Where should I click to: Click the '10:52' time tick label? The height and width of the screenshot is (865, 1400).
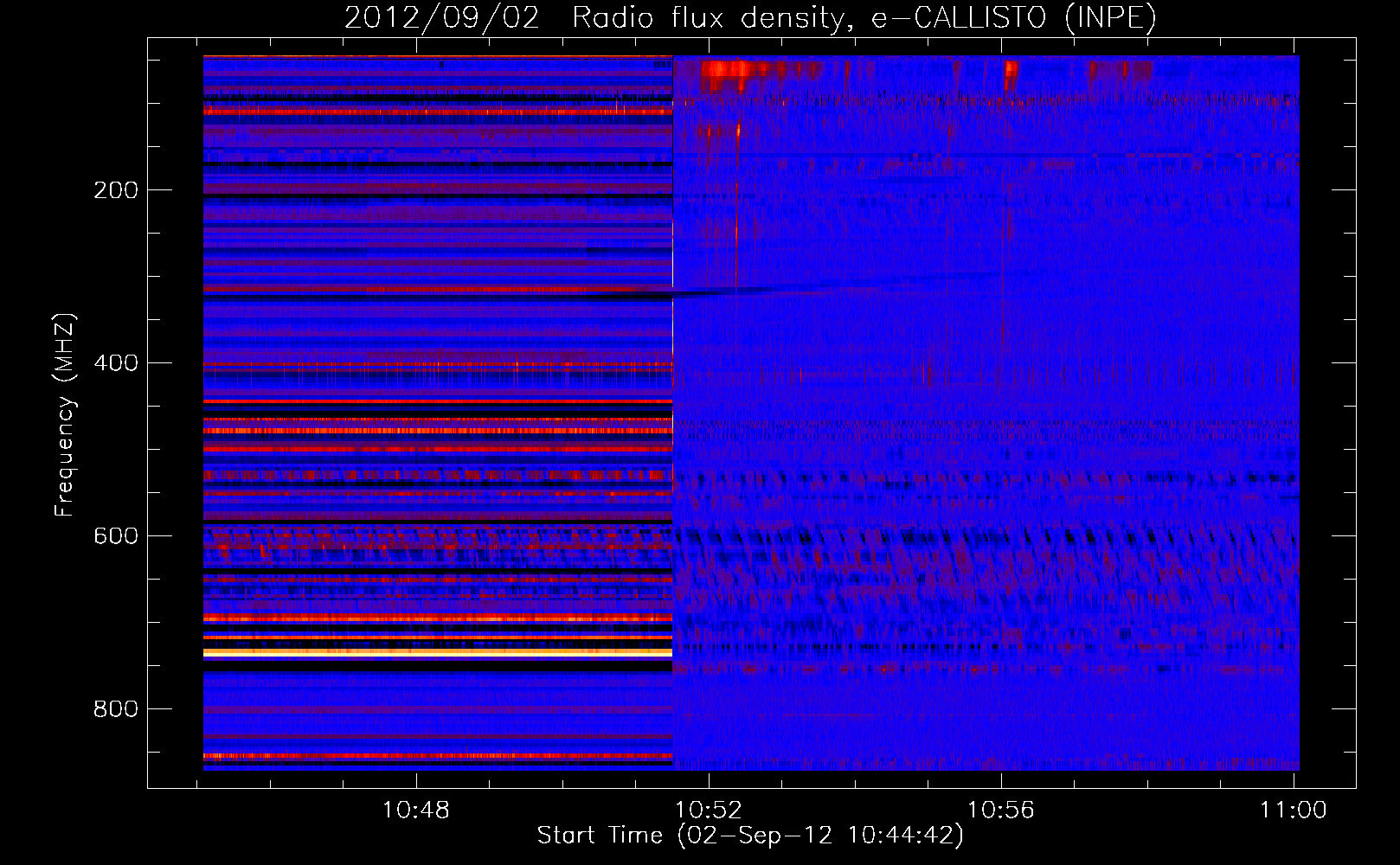click(x=709, y=811)
